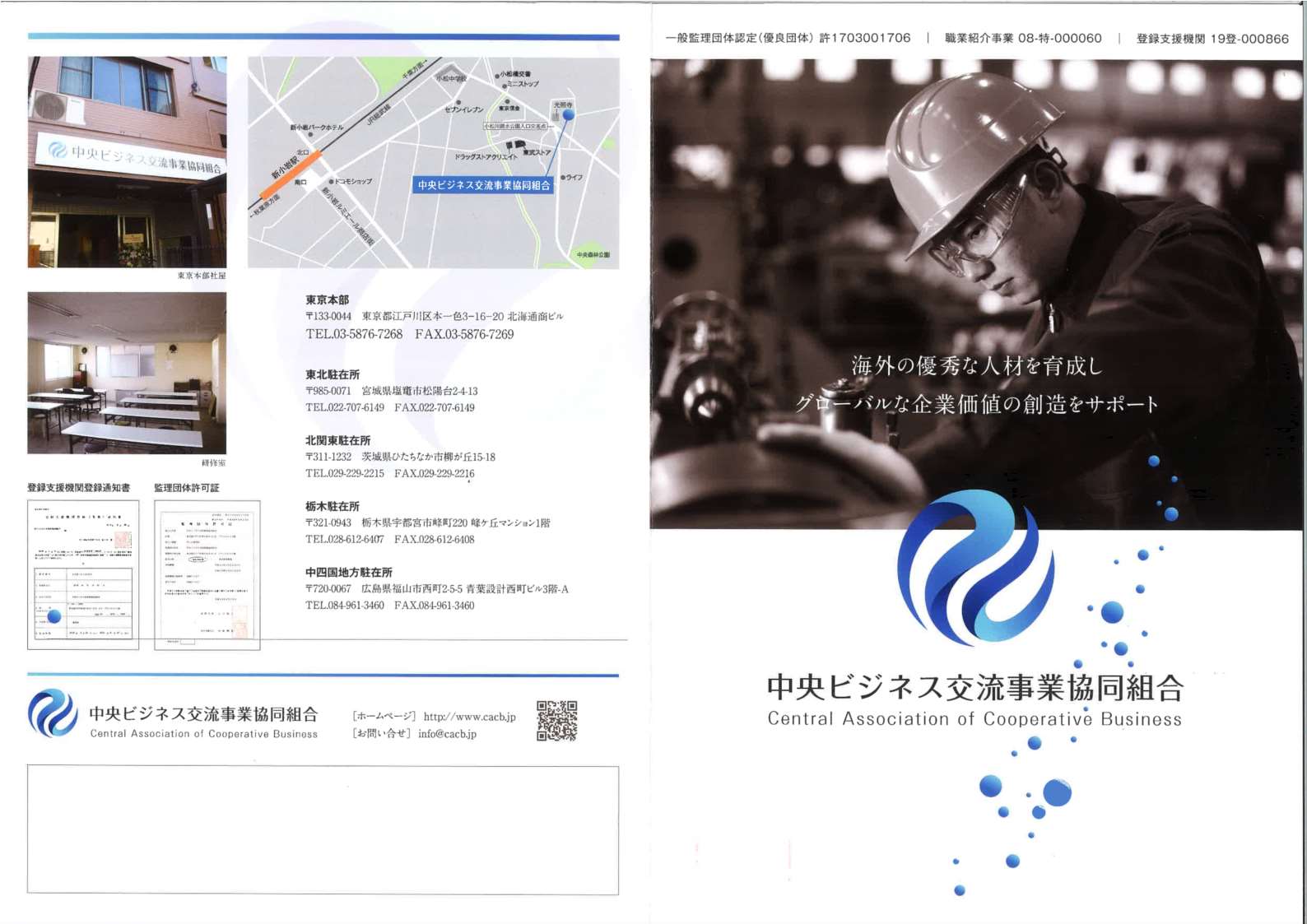Click the [お問い合せ] label in the footer
The height and width of the screenshot is (924, 1307).
pos(382,734)
